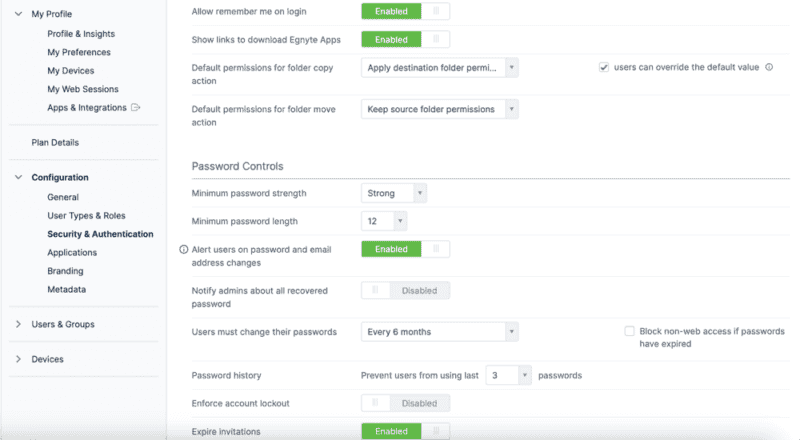This screenshot has width=800, height=440.
Task: Open Users must change passwords frequency dropdown
Action: point(439,331)
